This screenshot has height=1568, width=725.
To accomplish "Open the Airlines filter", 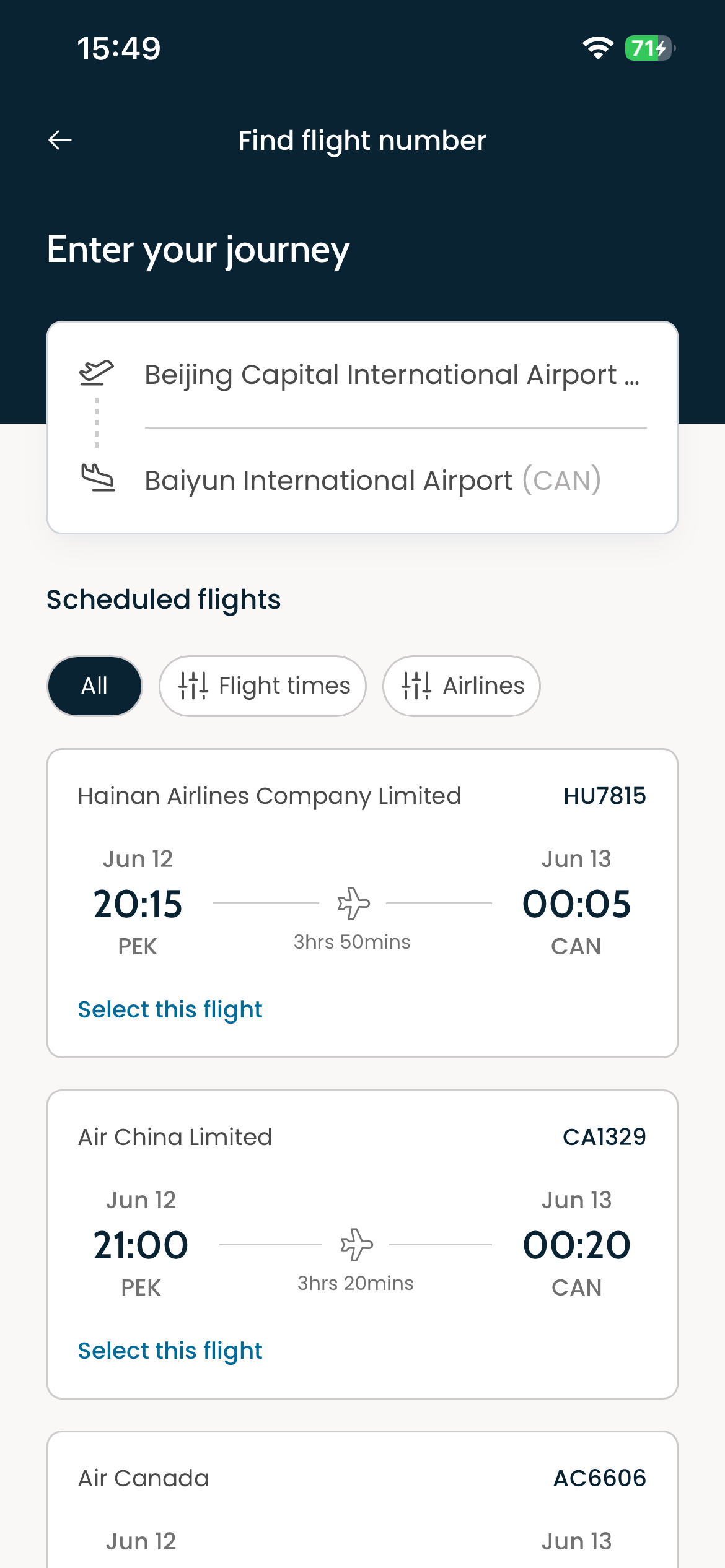I will [462, 686].
